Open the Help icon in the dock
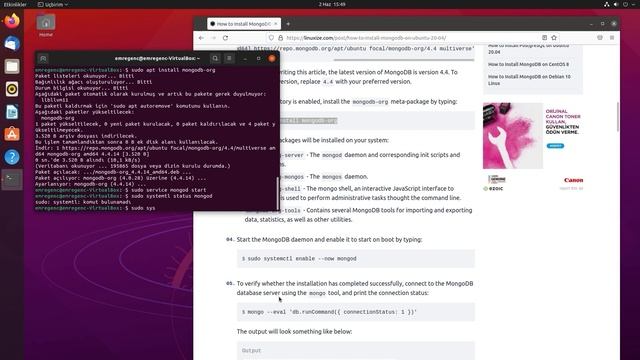 12,157
